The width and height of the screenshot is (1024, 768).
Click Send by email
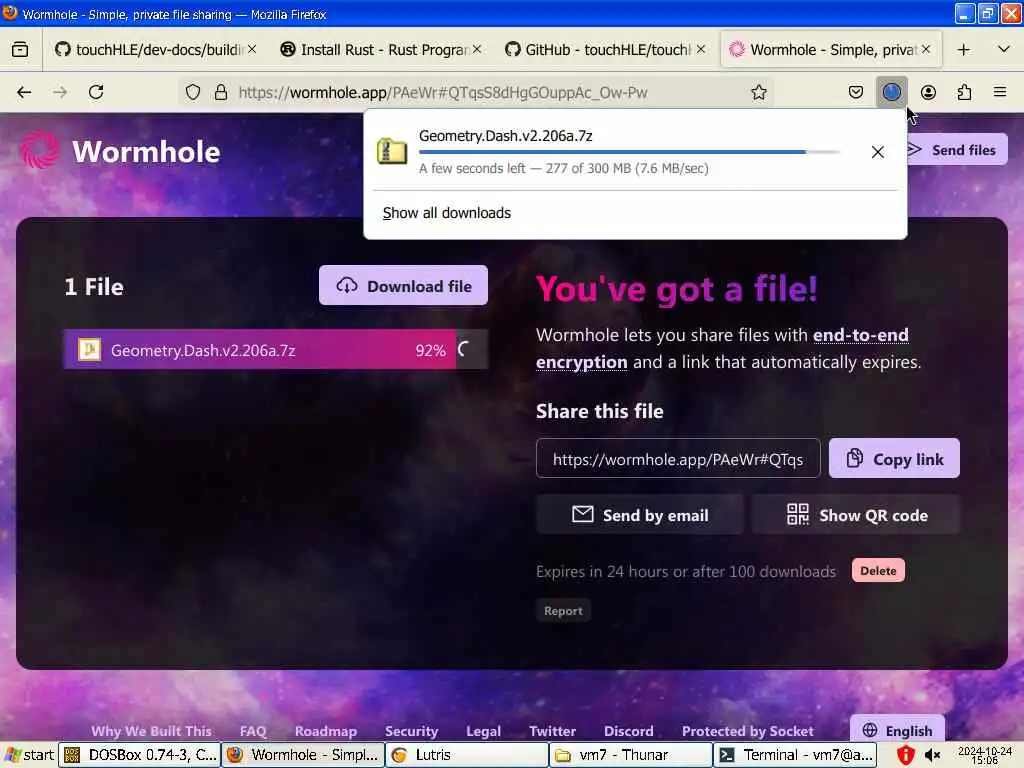point(639,515)
